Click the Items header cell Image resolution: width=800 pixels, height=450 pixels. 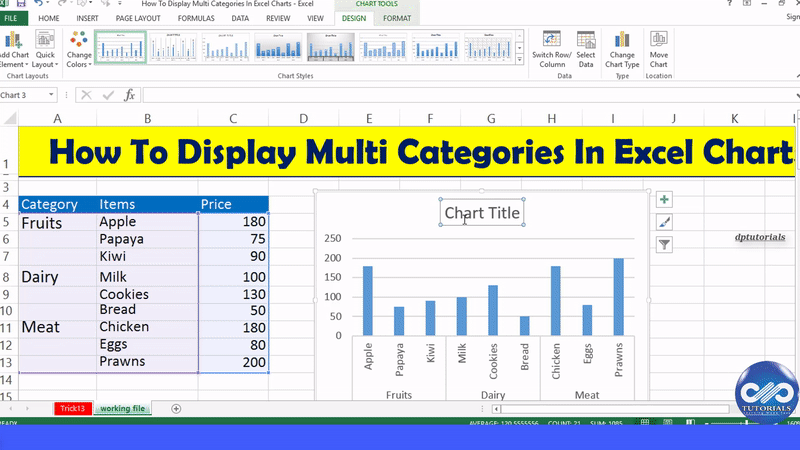click(147, 204)
